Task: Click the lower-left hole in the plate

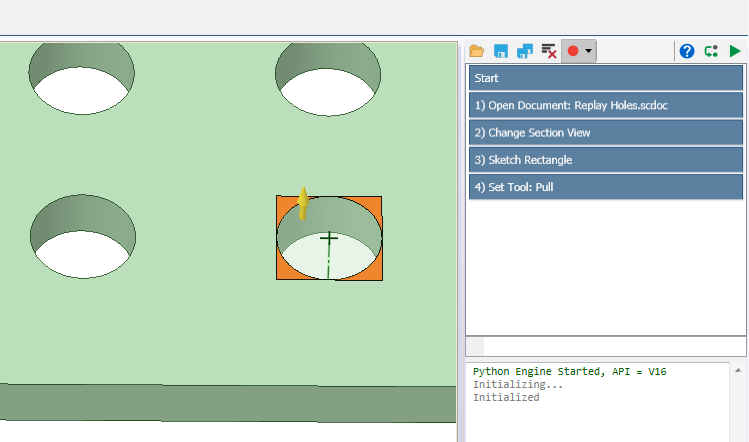Action: tap(83, 237)
